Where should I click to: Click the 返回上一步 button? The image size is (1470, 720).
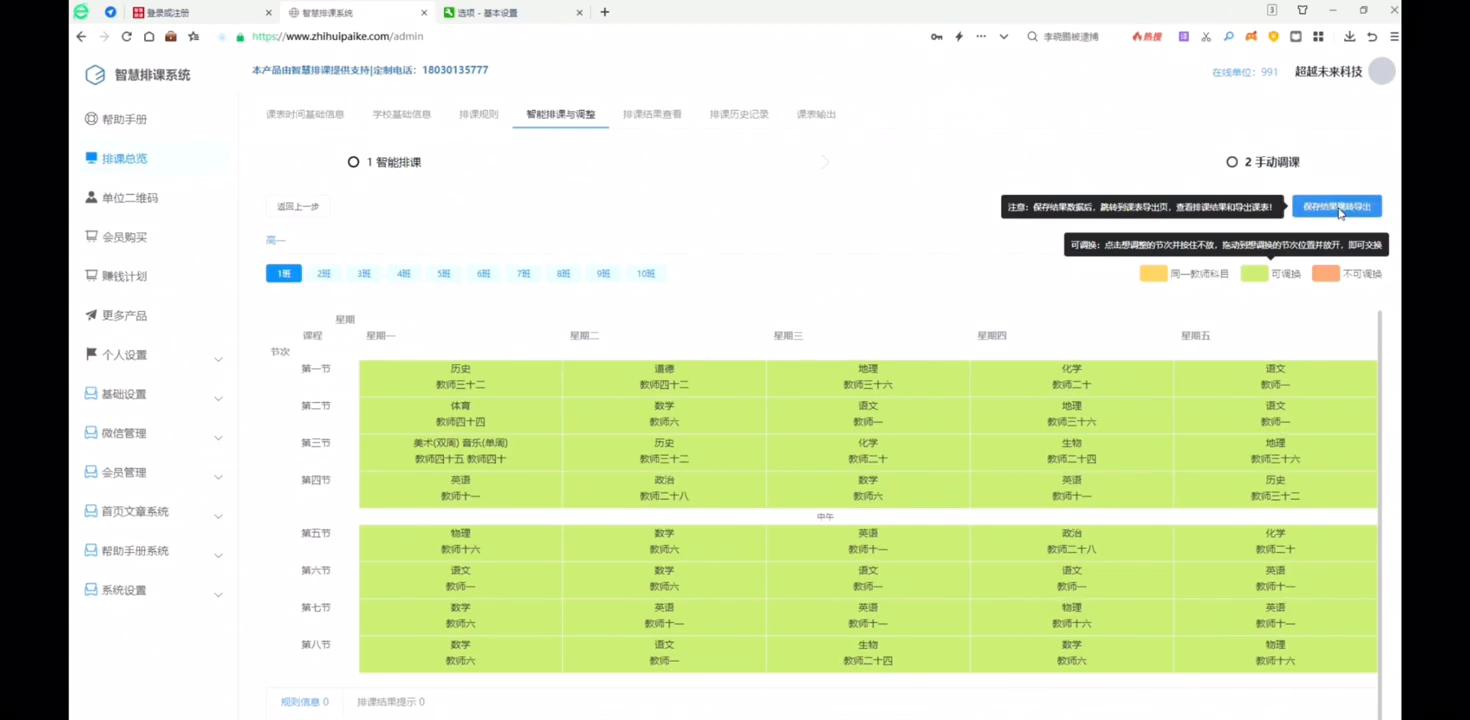click(297, 206)
